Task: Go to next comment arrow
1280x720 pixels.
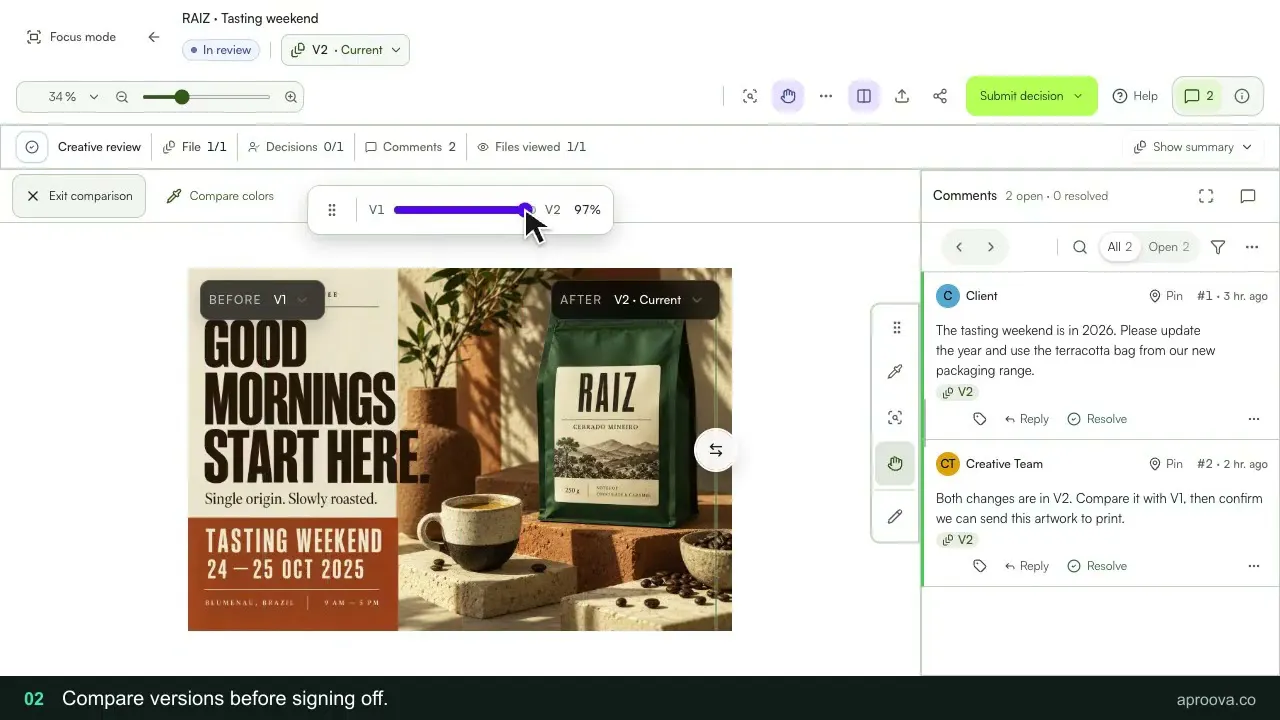Action: (x=991, y=247)
